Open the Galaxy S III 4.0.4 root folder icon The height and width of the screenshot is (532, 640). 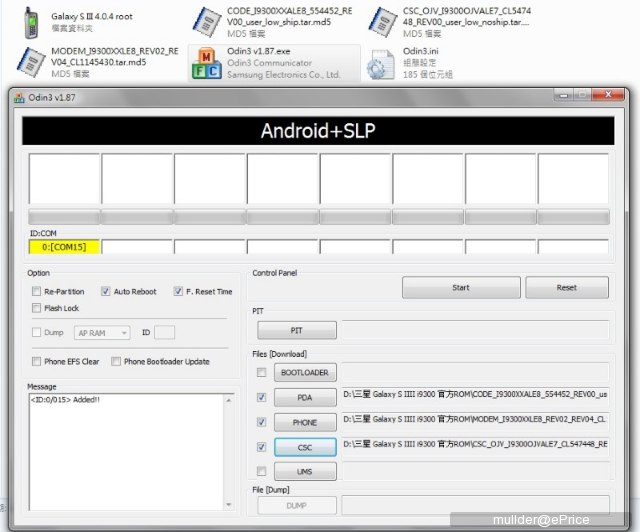pyautogui.click(x=31, y=23)
